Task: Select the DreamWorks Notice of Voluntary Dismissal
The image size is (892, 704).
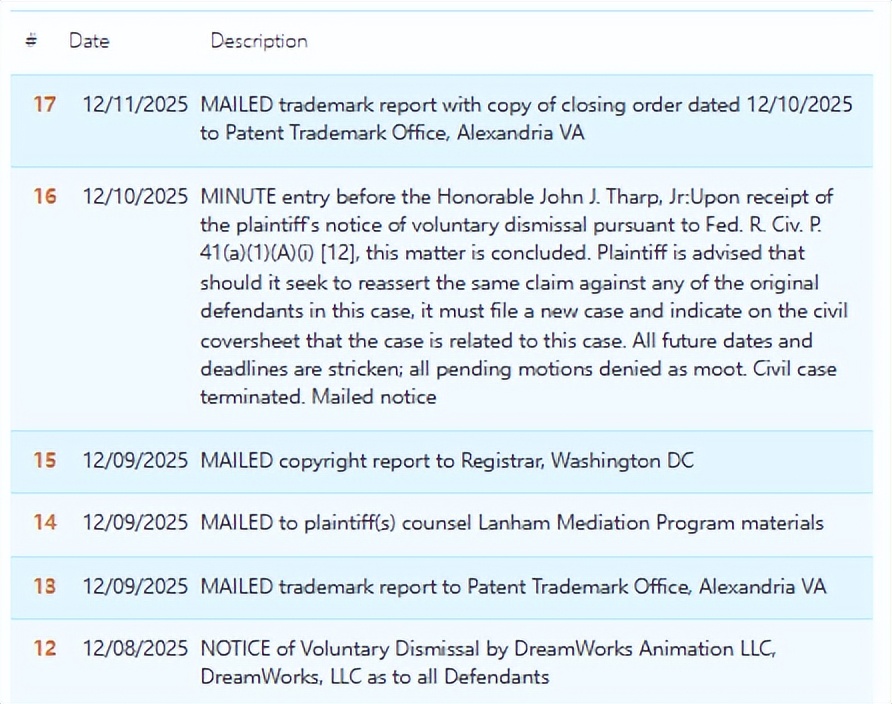Action: click(x=487, y=662)
